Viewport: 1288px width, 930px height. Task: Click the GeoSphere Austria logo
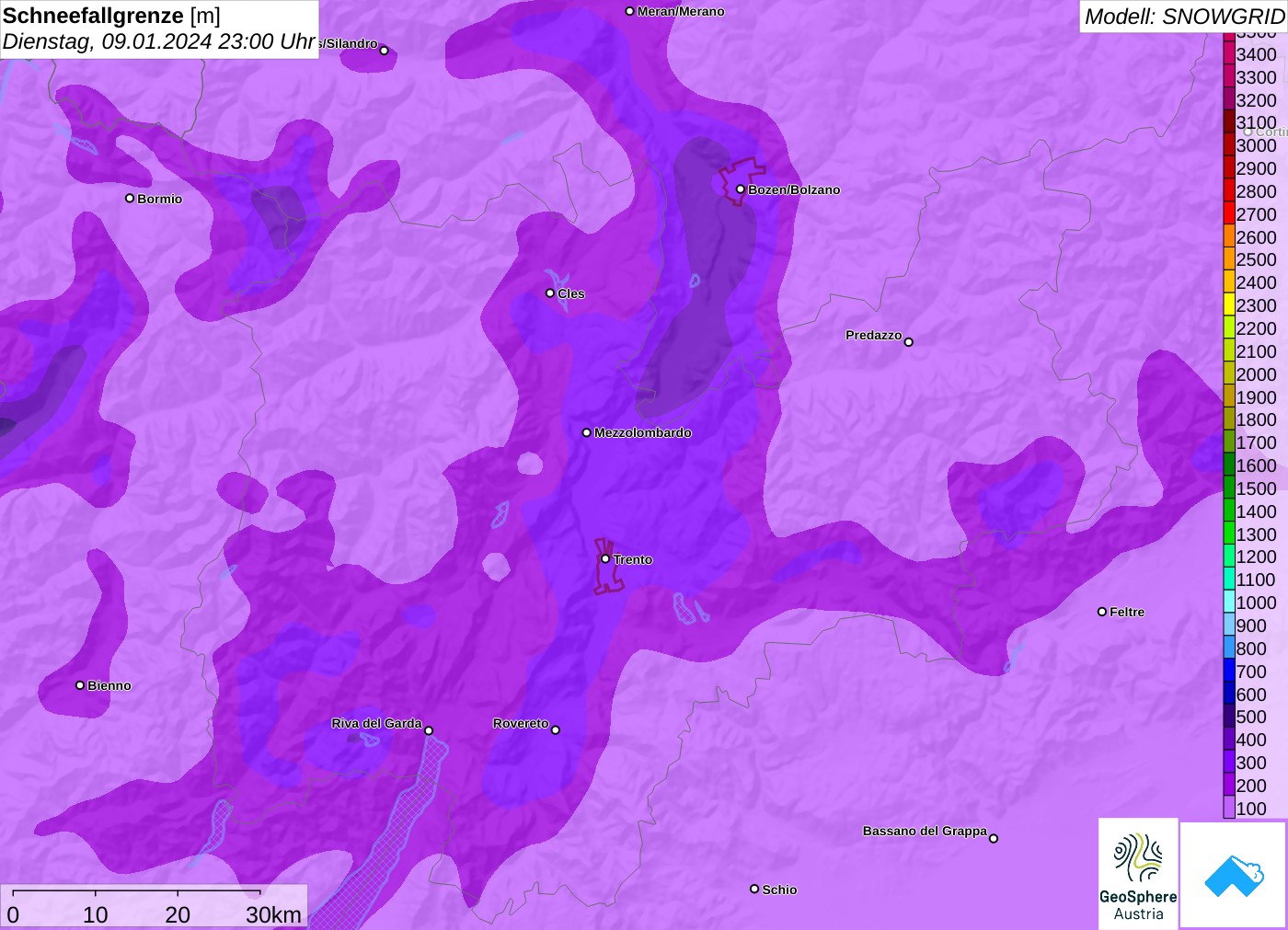click(x=1138, y=872)
